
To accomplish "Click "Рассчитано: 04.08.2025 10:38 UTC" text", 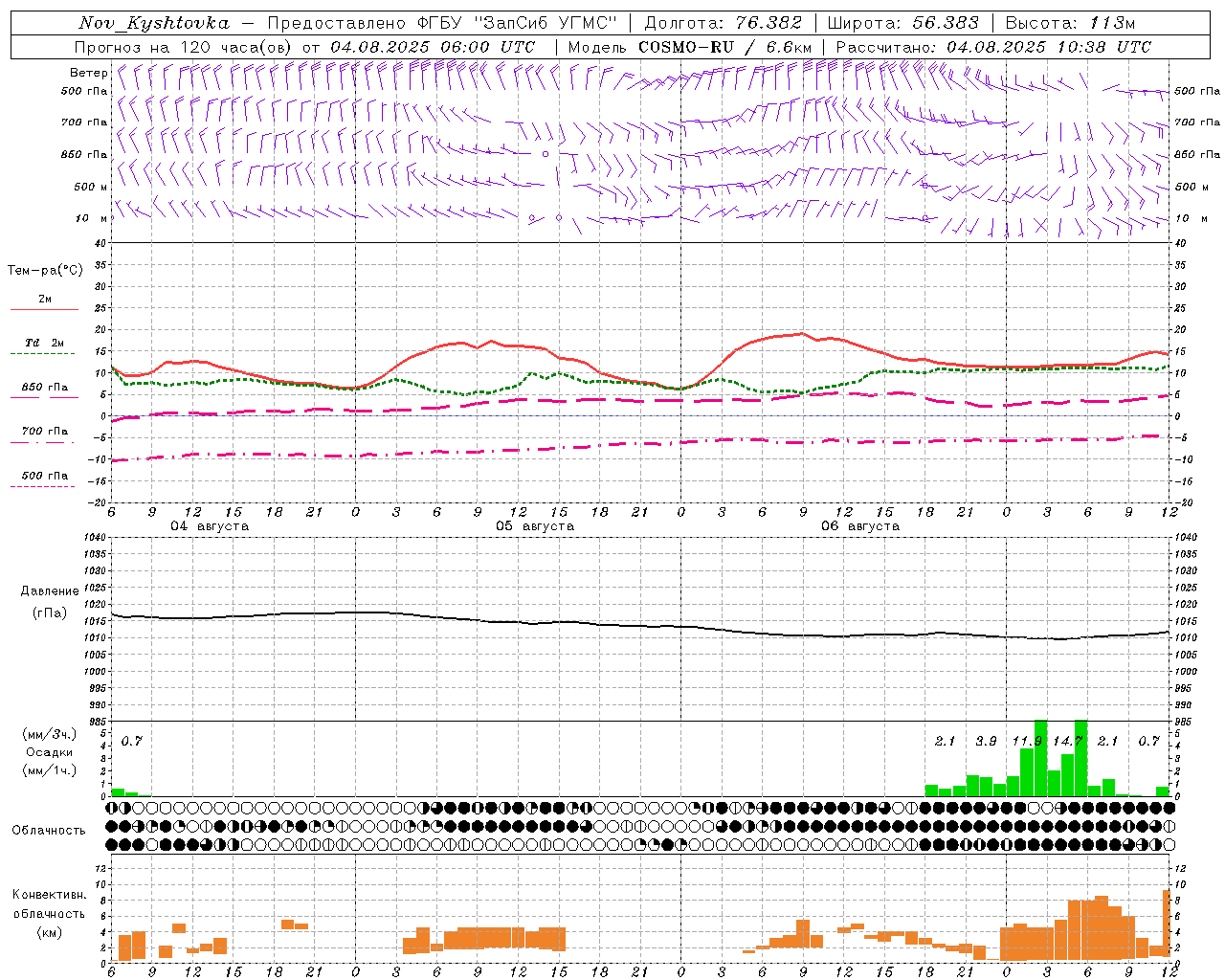I will 993,47.
